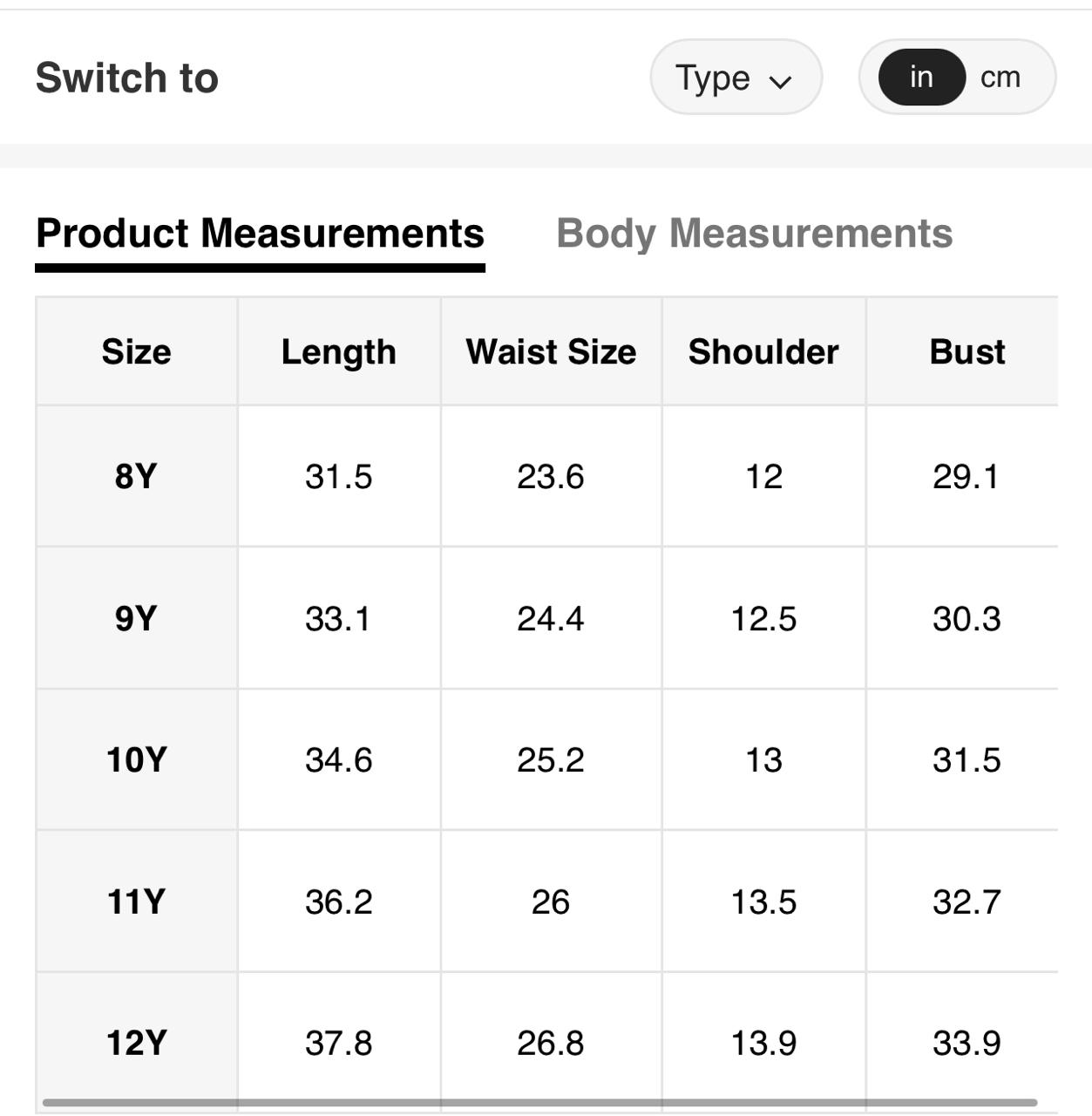
Task: Click the Bust column header
Action: 967,352
